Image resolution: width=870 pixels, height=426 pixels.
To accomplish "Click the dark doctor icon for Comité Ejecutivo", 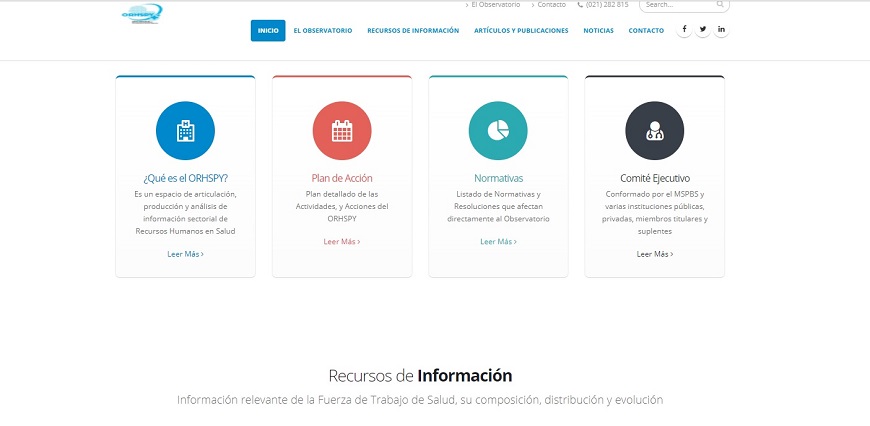I will click(x=654, y=131).
